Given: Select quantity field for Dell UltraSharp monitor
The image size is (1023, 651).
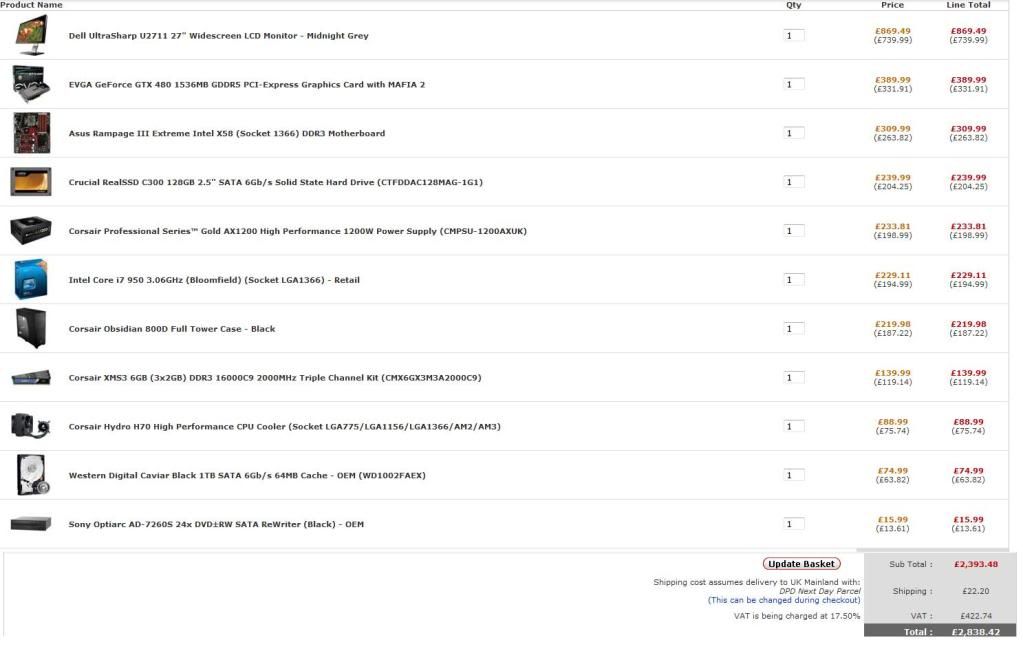Looking at the screenshot, I should pos(793,36).
